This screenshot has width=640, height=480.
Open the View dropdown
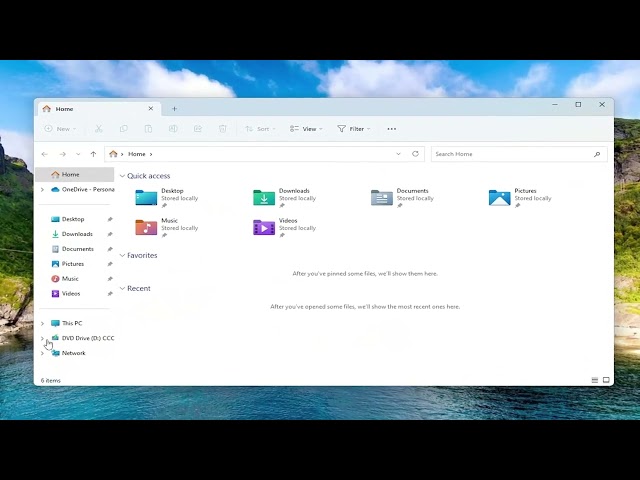click(306, 129)
